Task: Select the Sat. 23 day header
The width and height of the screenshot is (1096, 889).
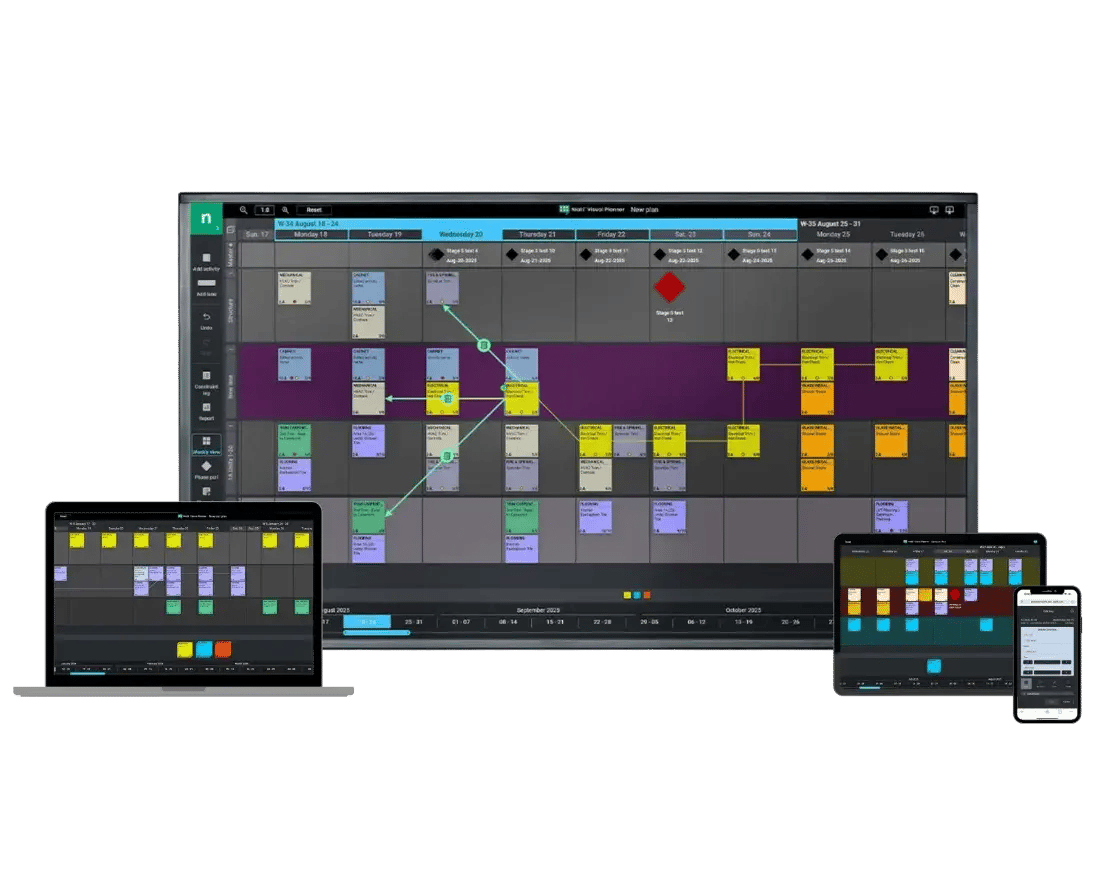Action: [x=686, y=235]
